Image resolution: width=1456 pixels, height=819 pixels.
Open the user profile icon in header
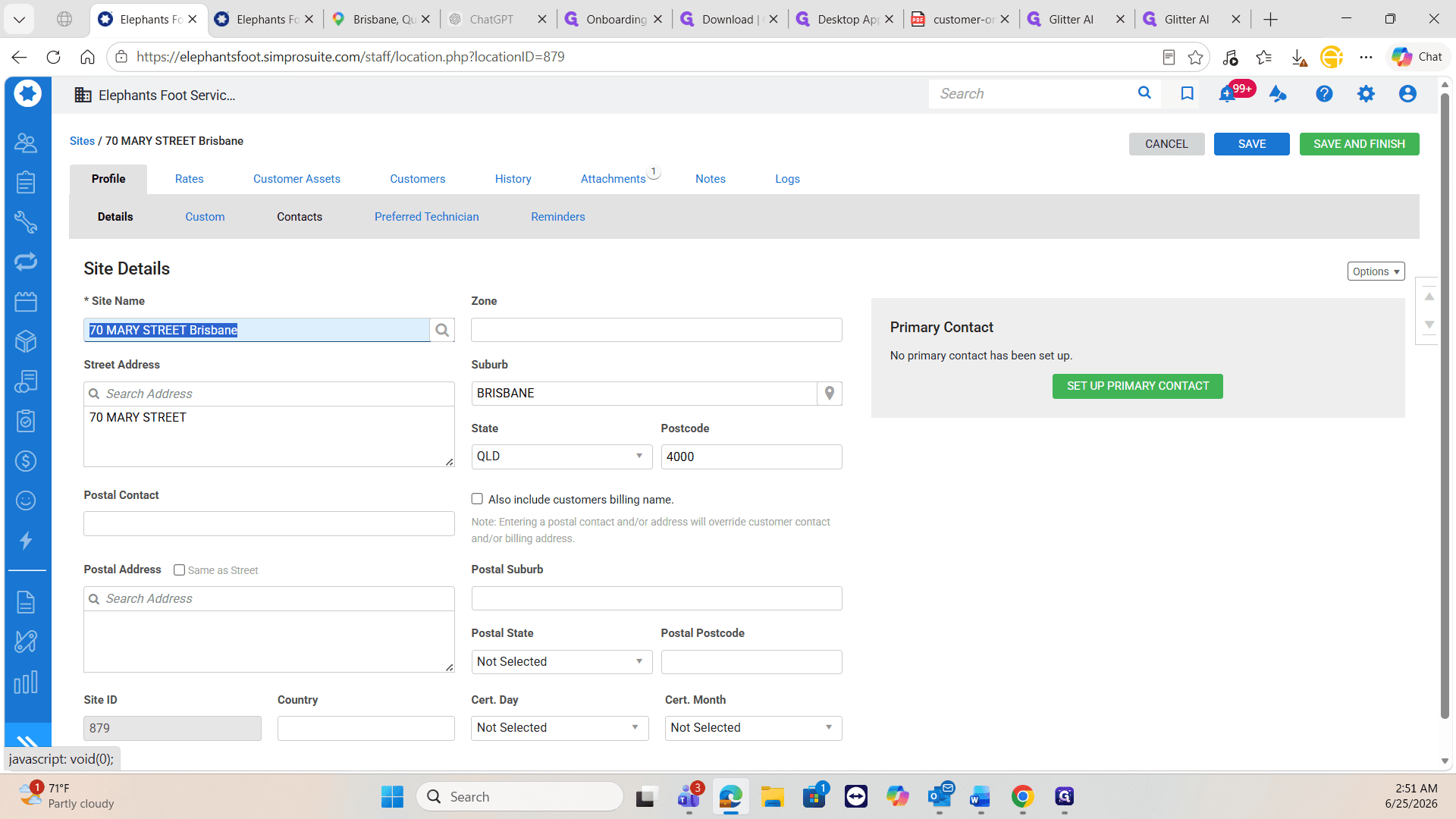click(1407, 93)
